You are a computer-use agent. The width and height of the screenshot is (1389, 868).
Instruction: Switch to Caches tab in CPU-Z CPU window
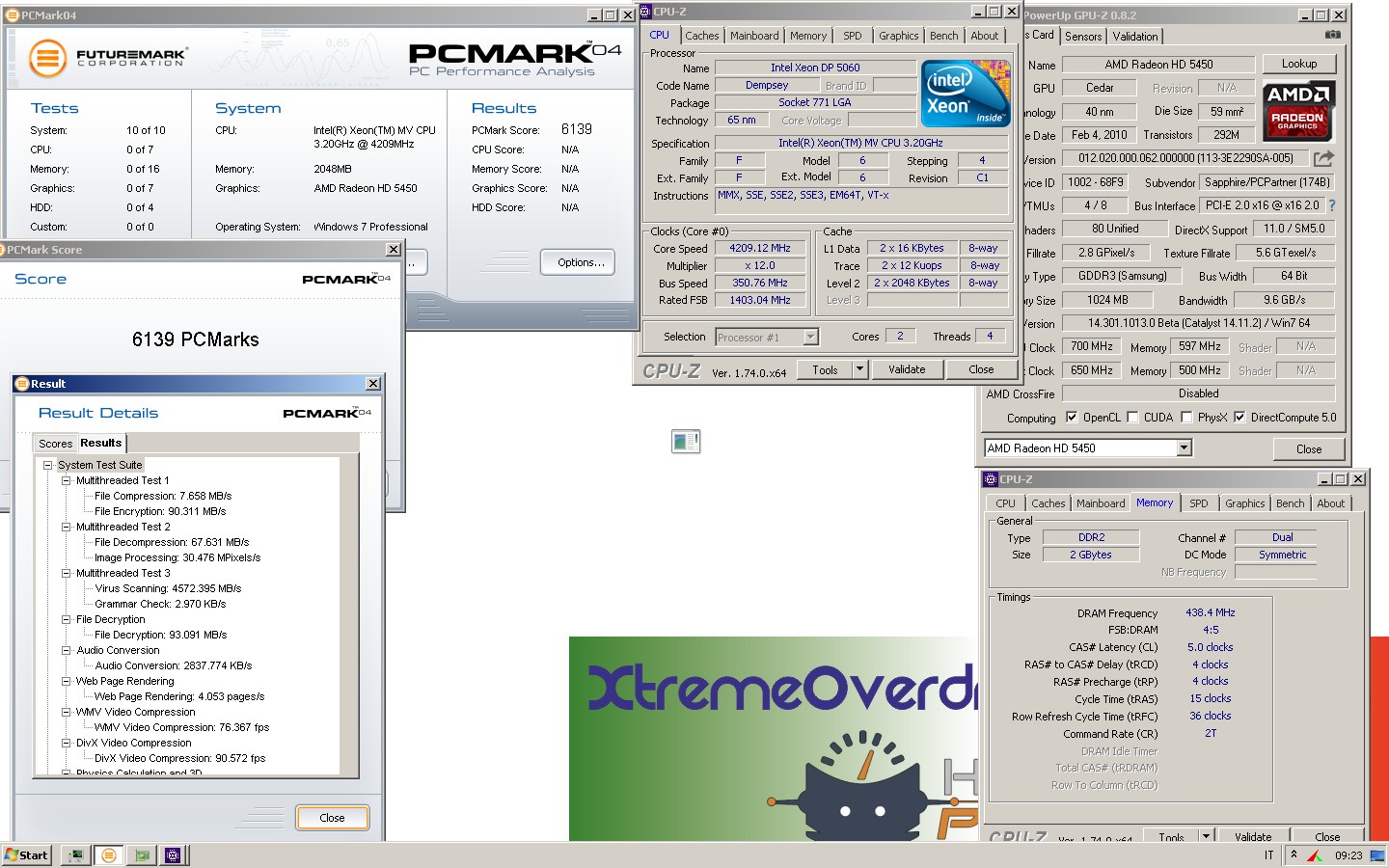tap(702, 36)
